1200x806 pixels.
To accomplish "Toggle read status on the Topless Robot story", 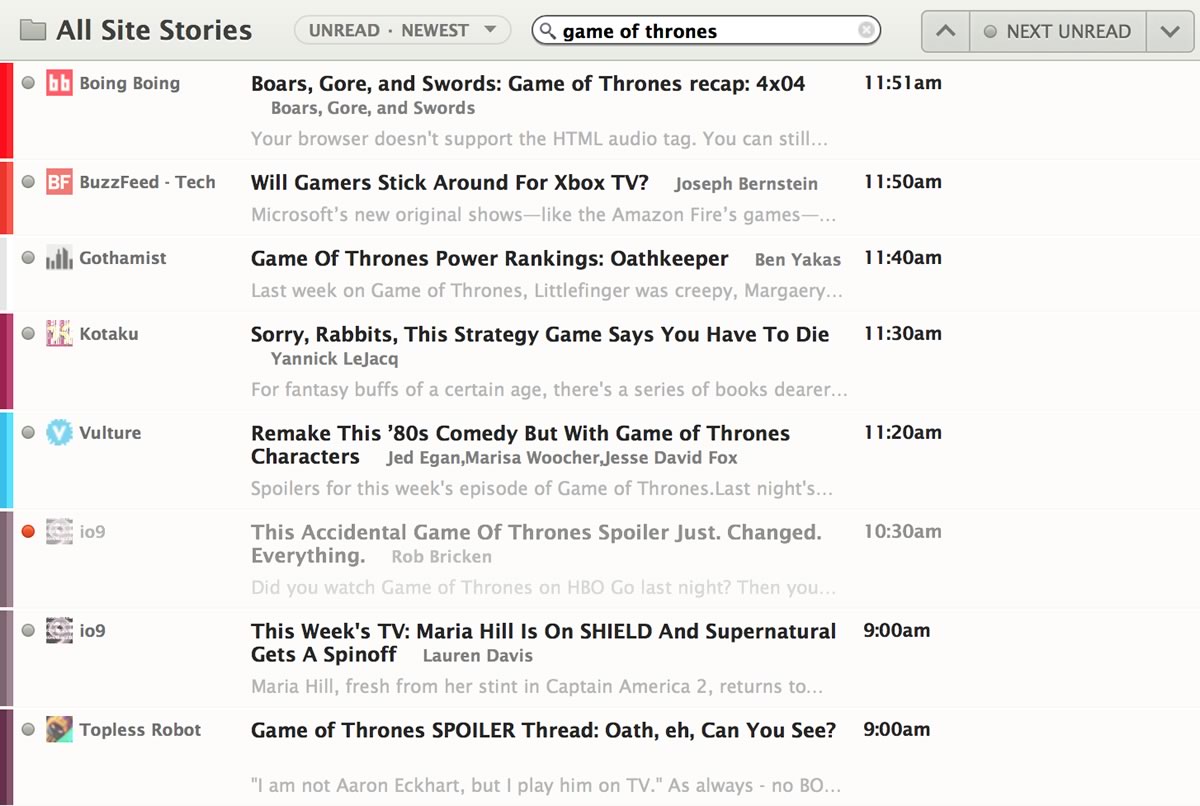I will [28, 730].
